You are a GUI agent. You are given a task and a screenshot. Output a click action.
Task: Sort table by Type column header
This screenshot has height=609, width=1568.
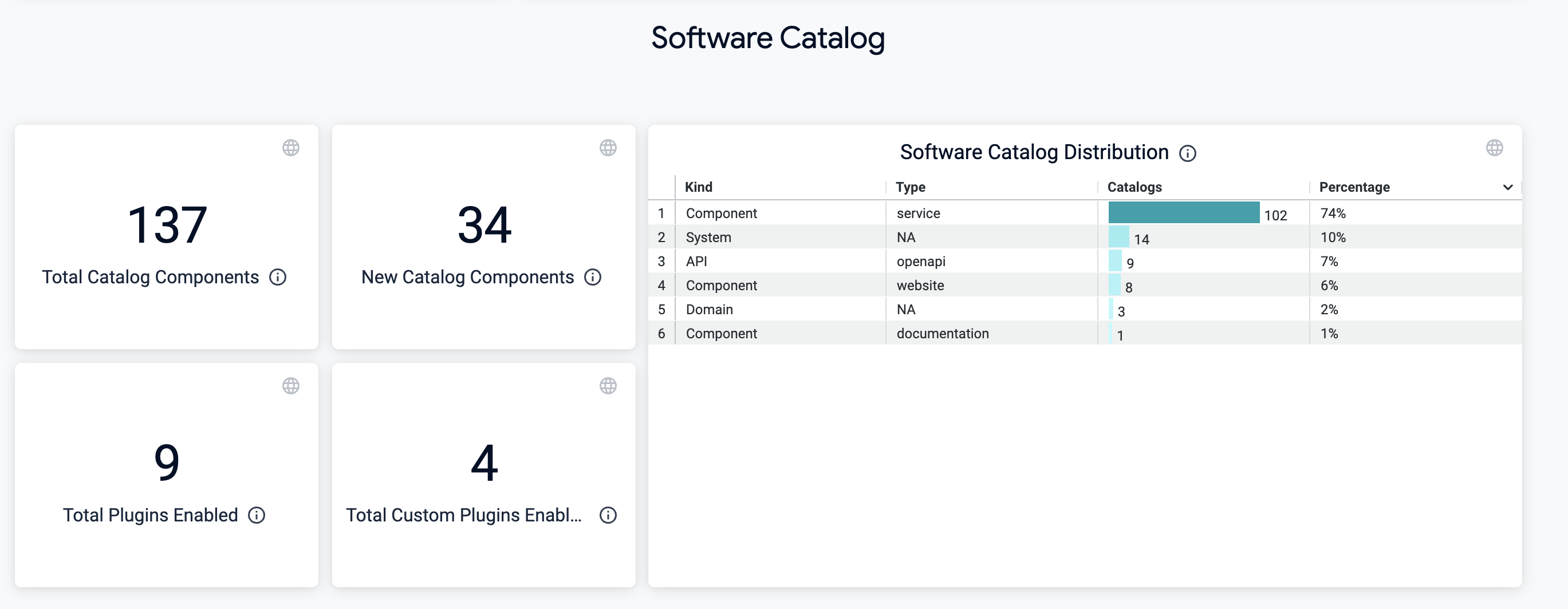[910, 187]
